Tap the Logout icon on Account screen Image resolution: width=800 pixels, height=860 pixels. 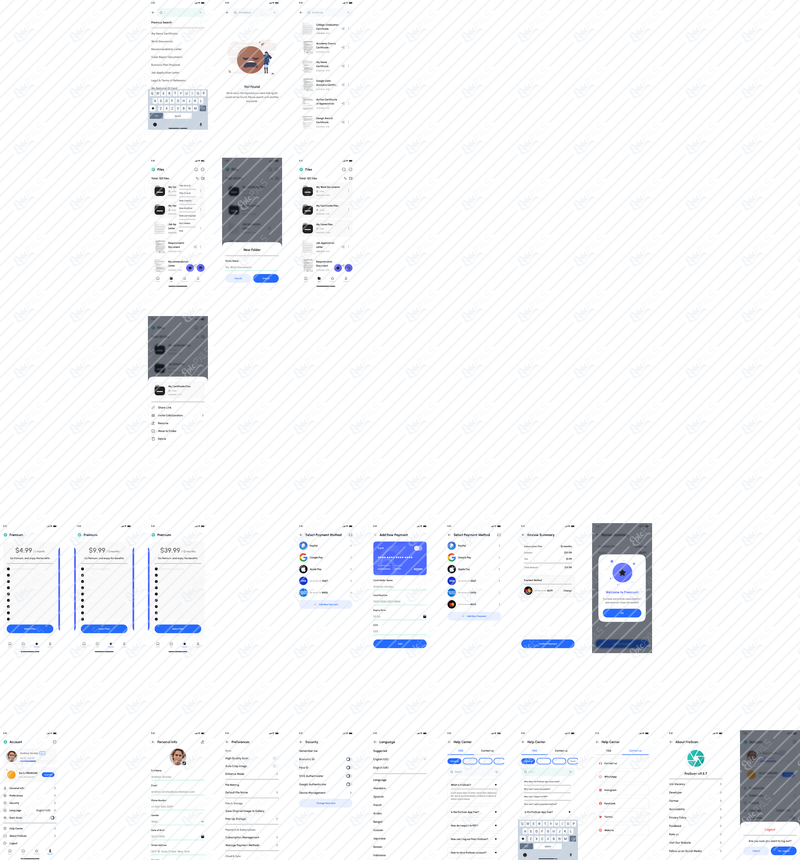5,844
